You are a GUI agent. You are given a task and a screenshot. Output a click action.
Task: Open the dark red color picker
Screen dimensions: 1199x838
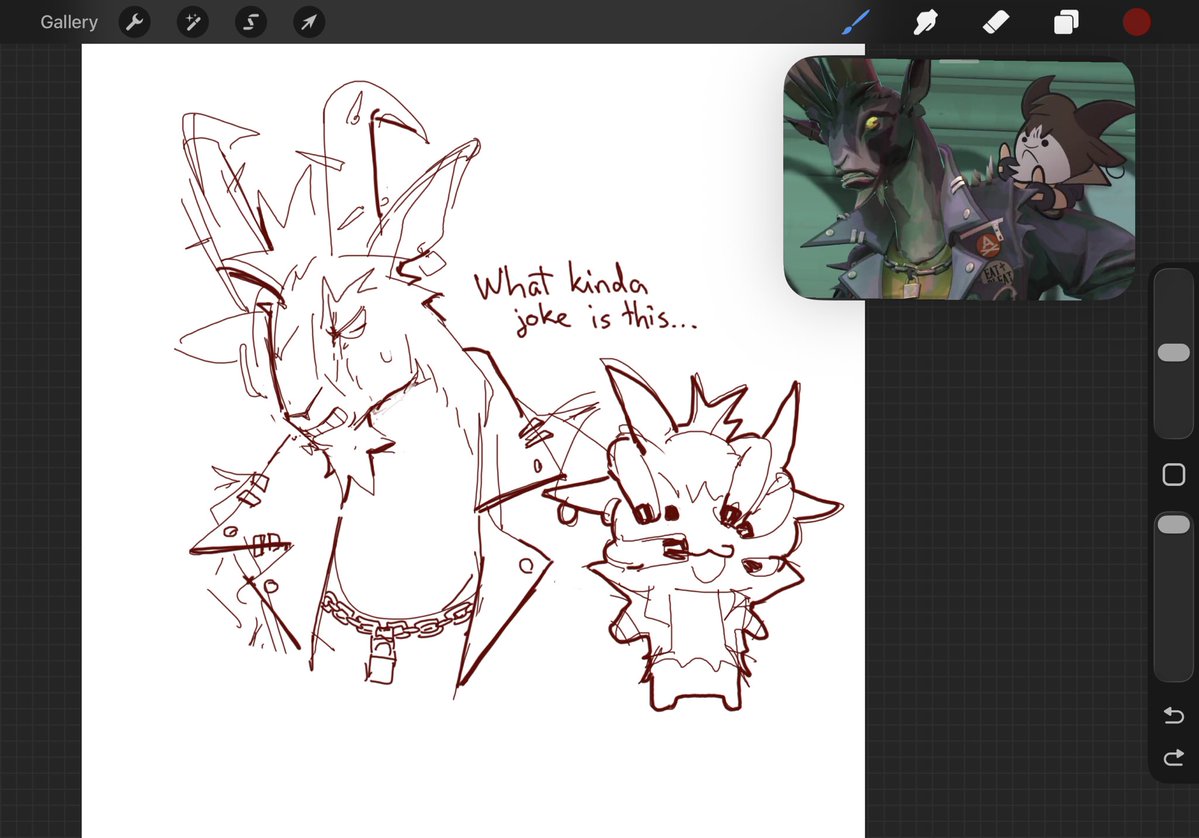click(1136, 22)
